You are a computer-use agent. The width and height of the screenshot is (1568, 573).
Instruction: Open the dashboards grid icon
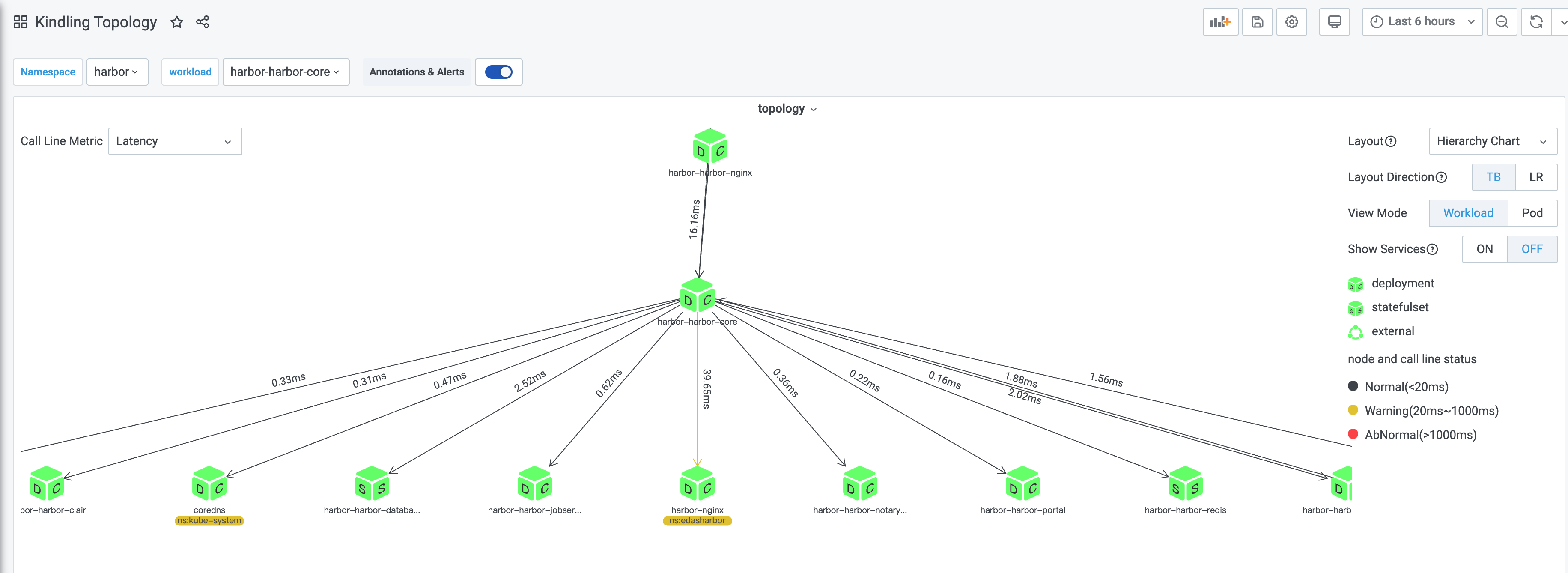pos(21,23)
